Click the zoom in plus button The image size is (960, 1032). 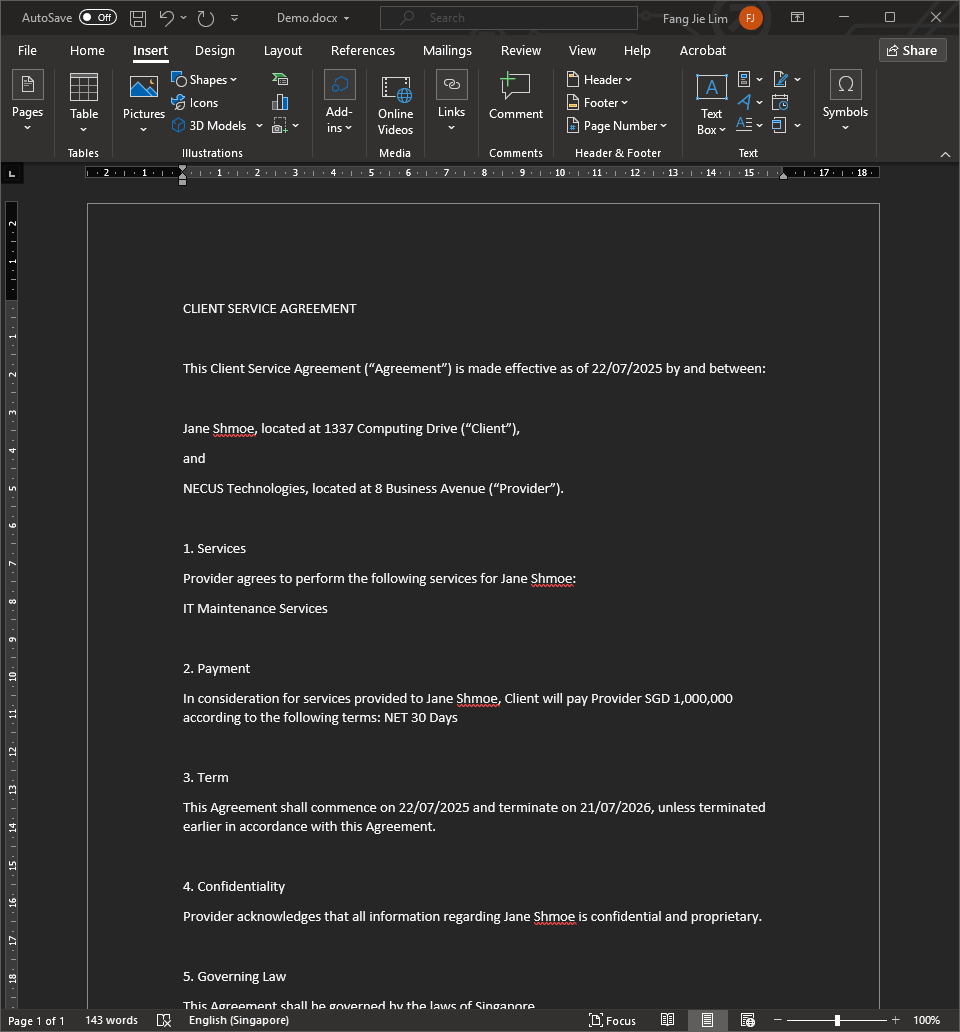click(x=896, y=1020)
